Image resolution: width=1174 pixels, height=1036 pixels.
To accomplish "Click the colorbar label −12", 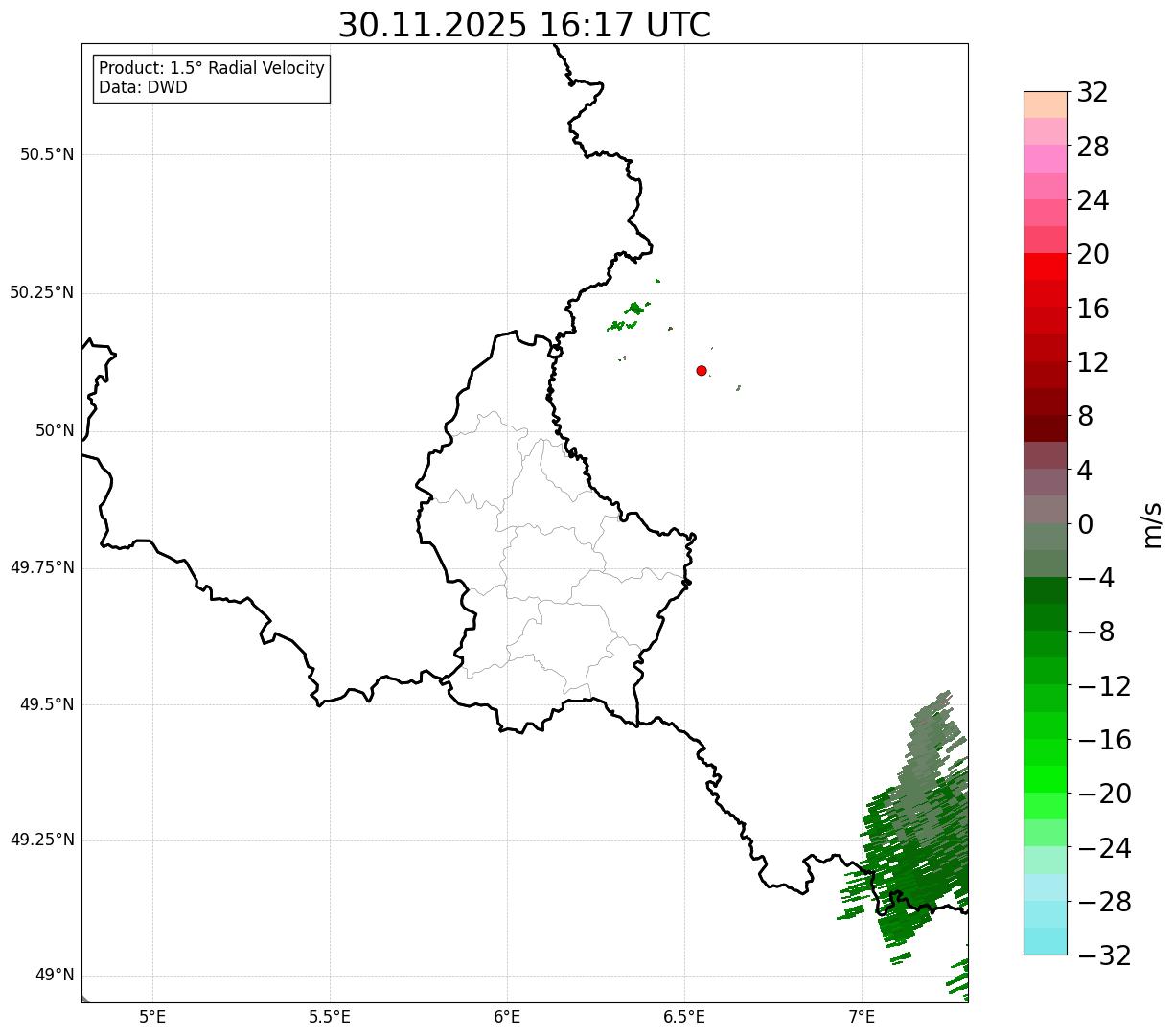I will [1103, 687].
